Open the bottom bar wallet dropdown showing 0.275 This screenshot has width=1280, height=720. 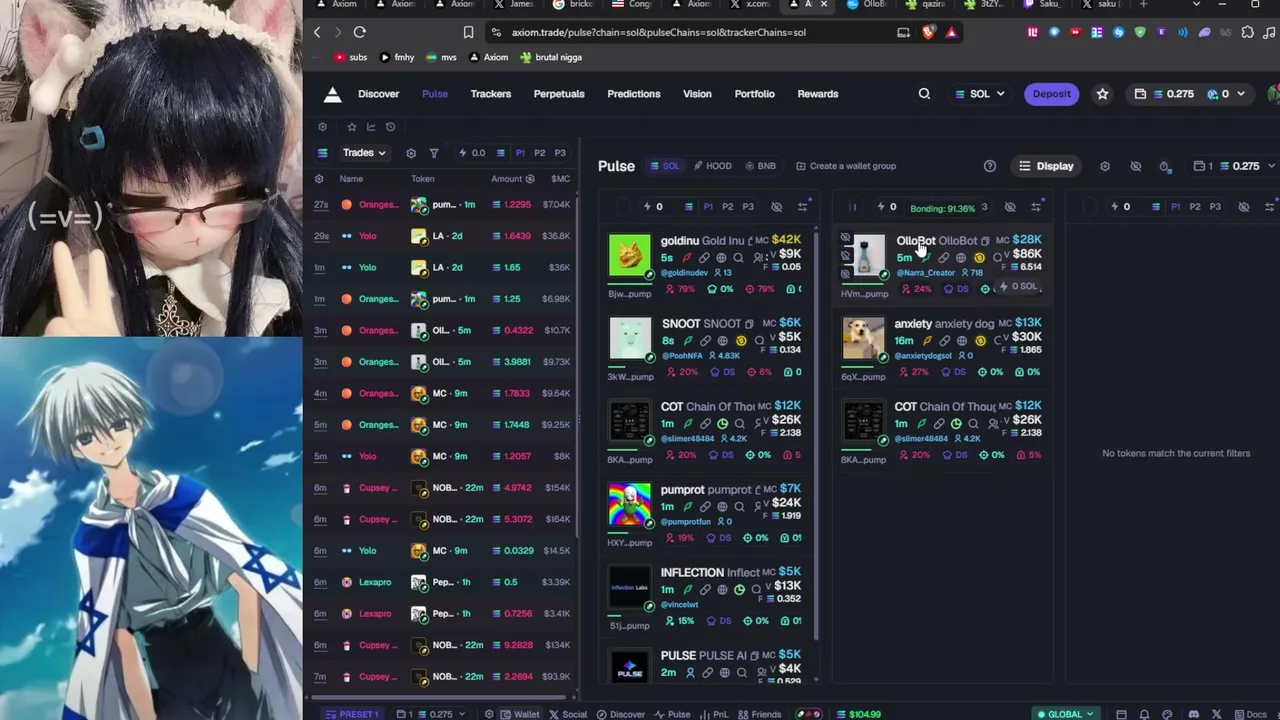[x=430, y=714]
